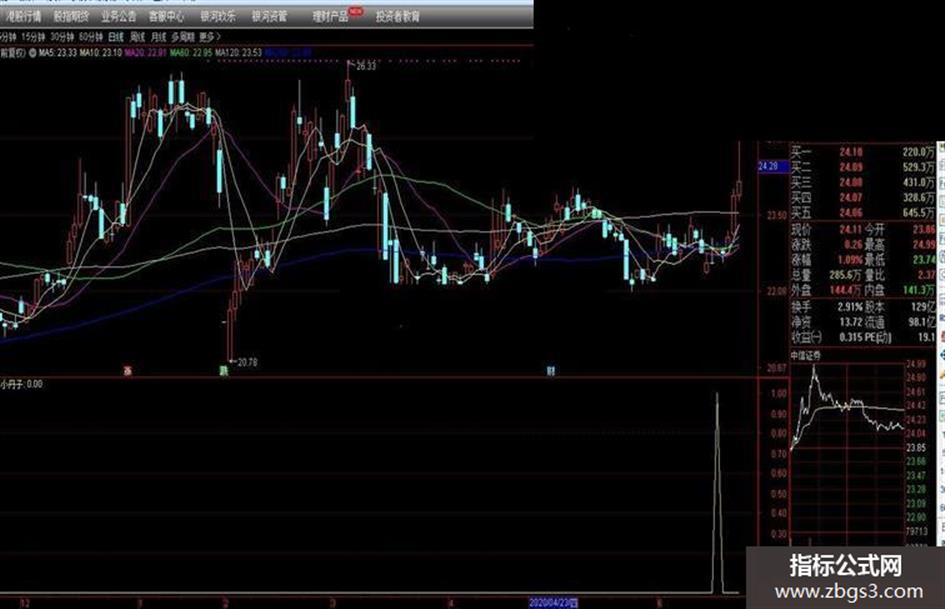
Task: Click the magenta MA20: 22.91 label
Action: coord(146,53)
